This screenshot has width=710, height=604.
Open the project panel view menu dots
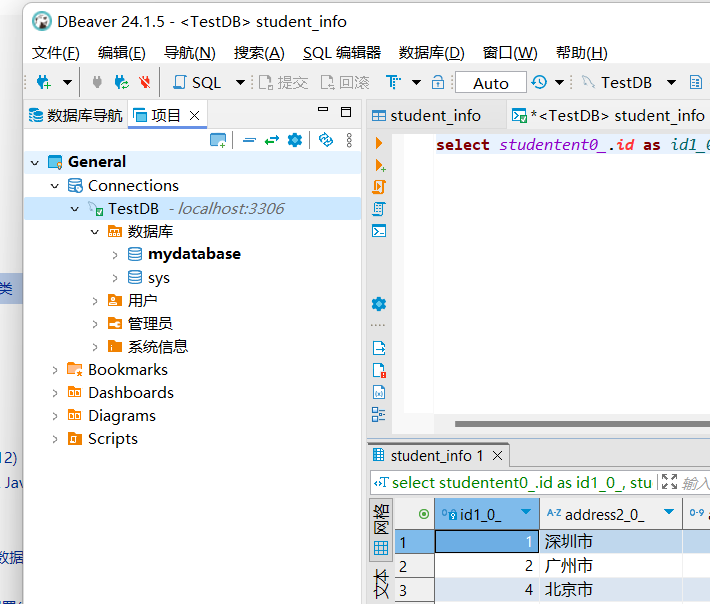[x=349, y=140]
